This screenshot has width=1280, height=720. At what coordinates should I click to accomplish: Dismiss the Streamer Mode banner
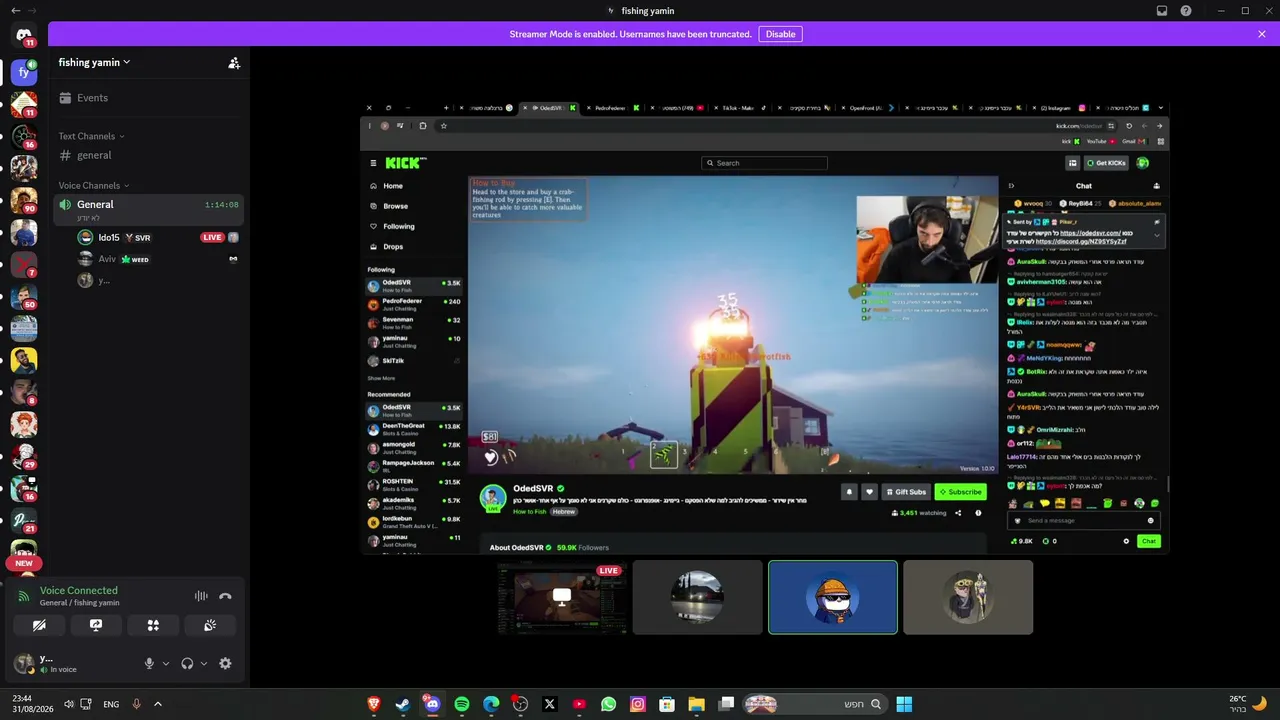click(x=1262, y=34)
